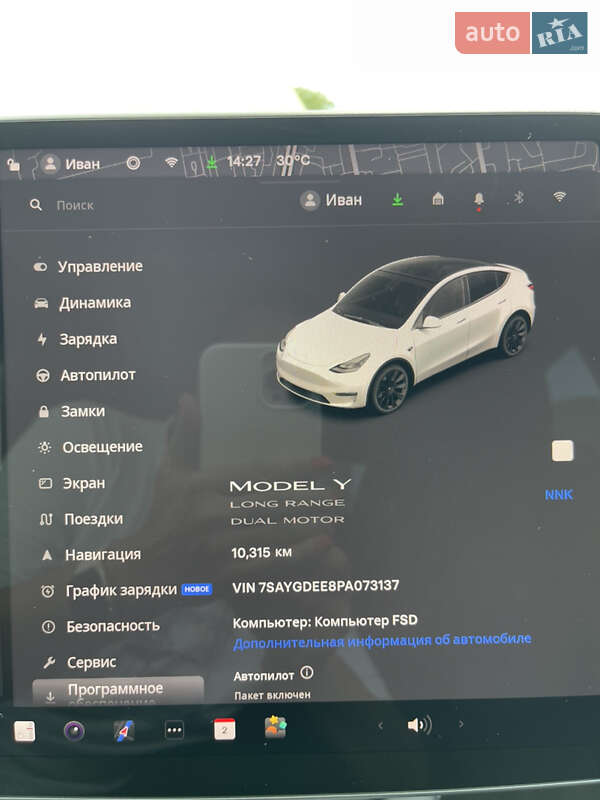Click the Поиск search field
600x800 pixels.
point(75,206)
